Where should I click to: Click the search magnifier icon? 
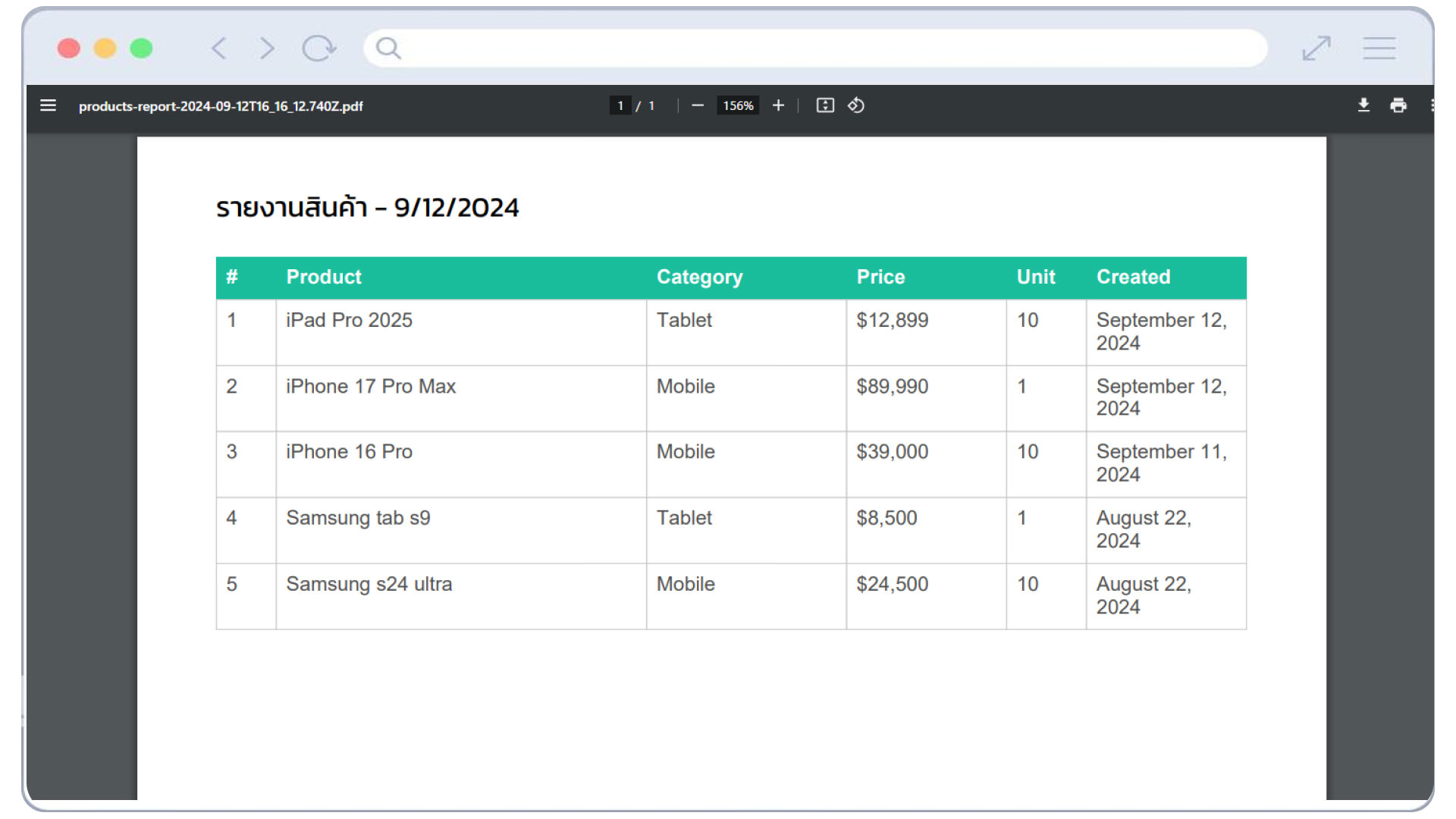[388, 49]
